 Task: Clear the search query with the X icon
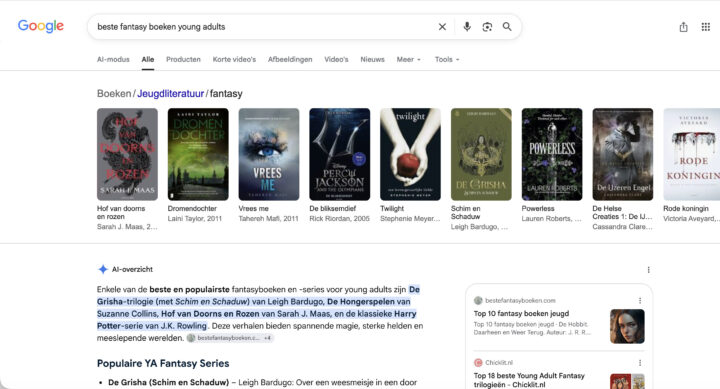442,27
